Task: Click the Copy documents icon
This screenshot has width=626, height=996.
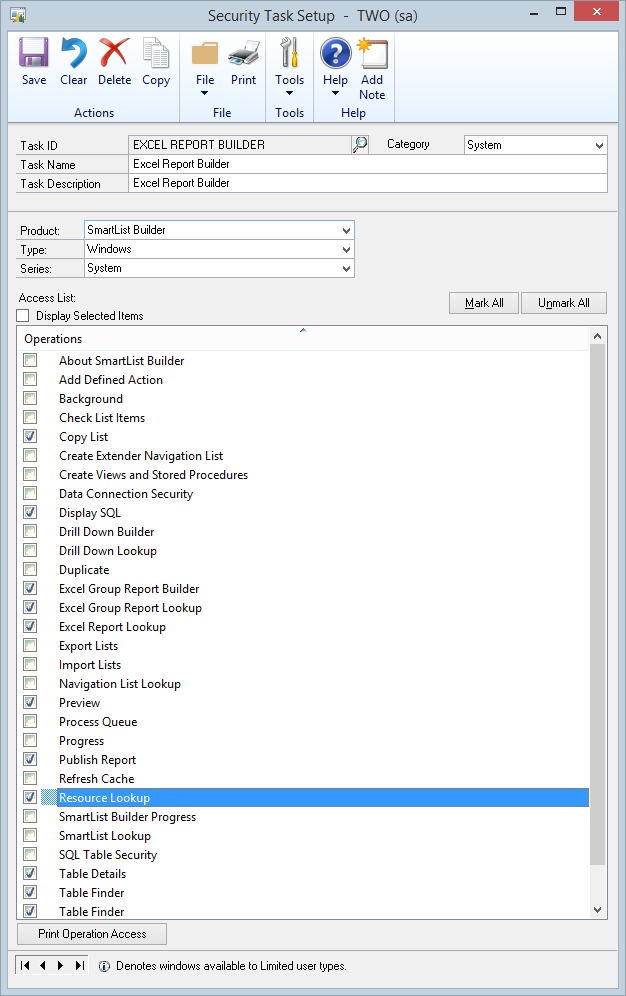Action: coord(156,52)
